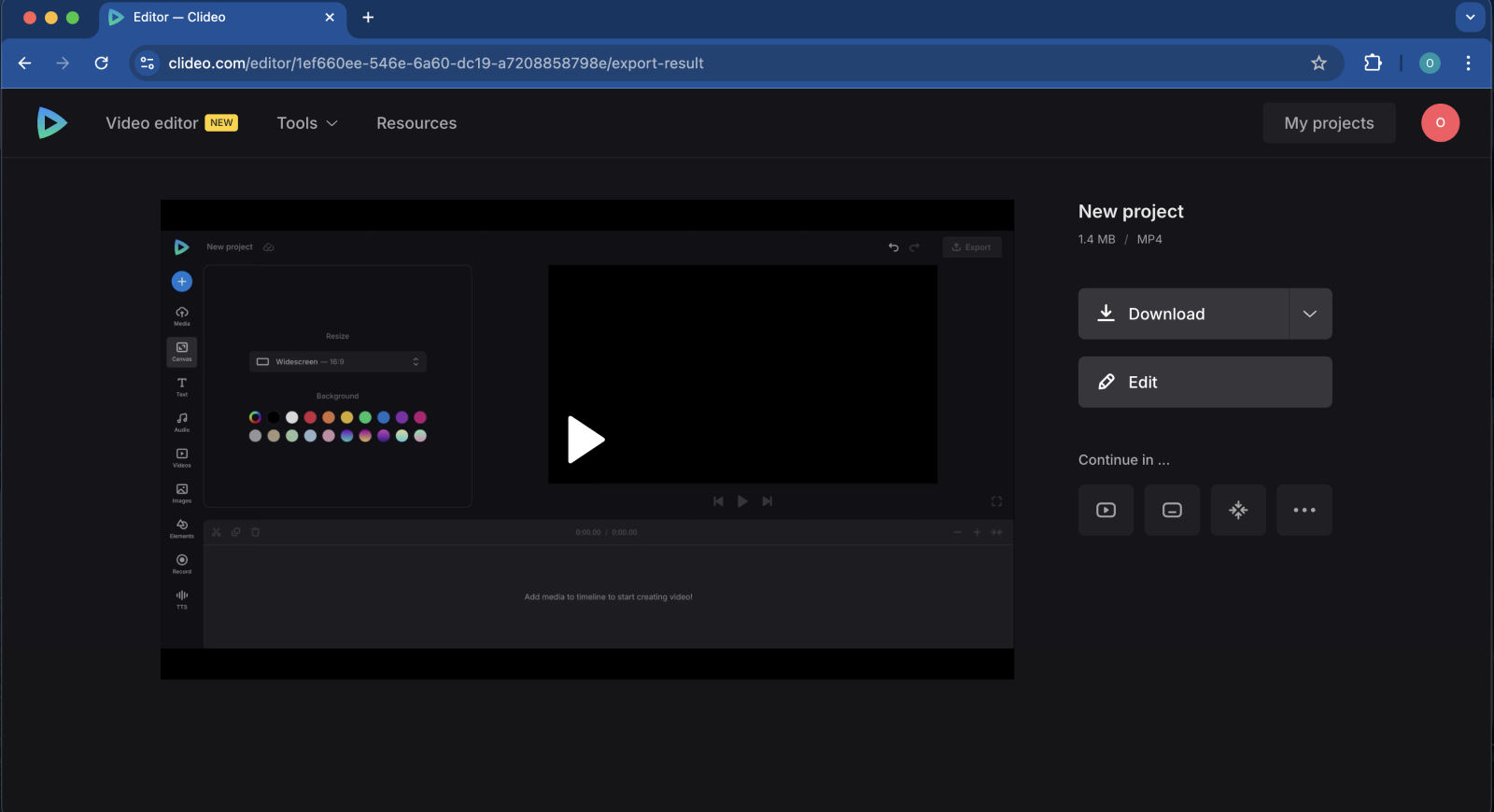Open the Chrome profile icon

pyautogui.click(x=1430, y=63)
